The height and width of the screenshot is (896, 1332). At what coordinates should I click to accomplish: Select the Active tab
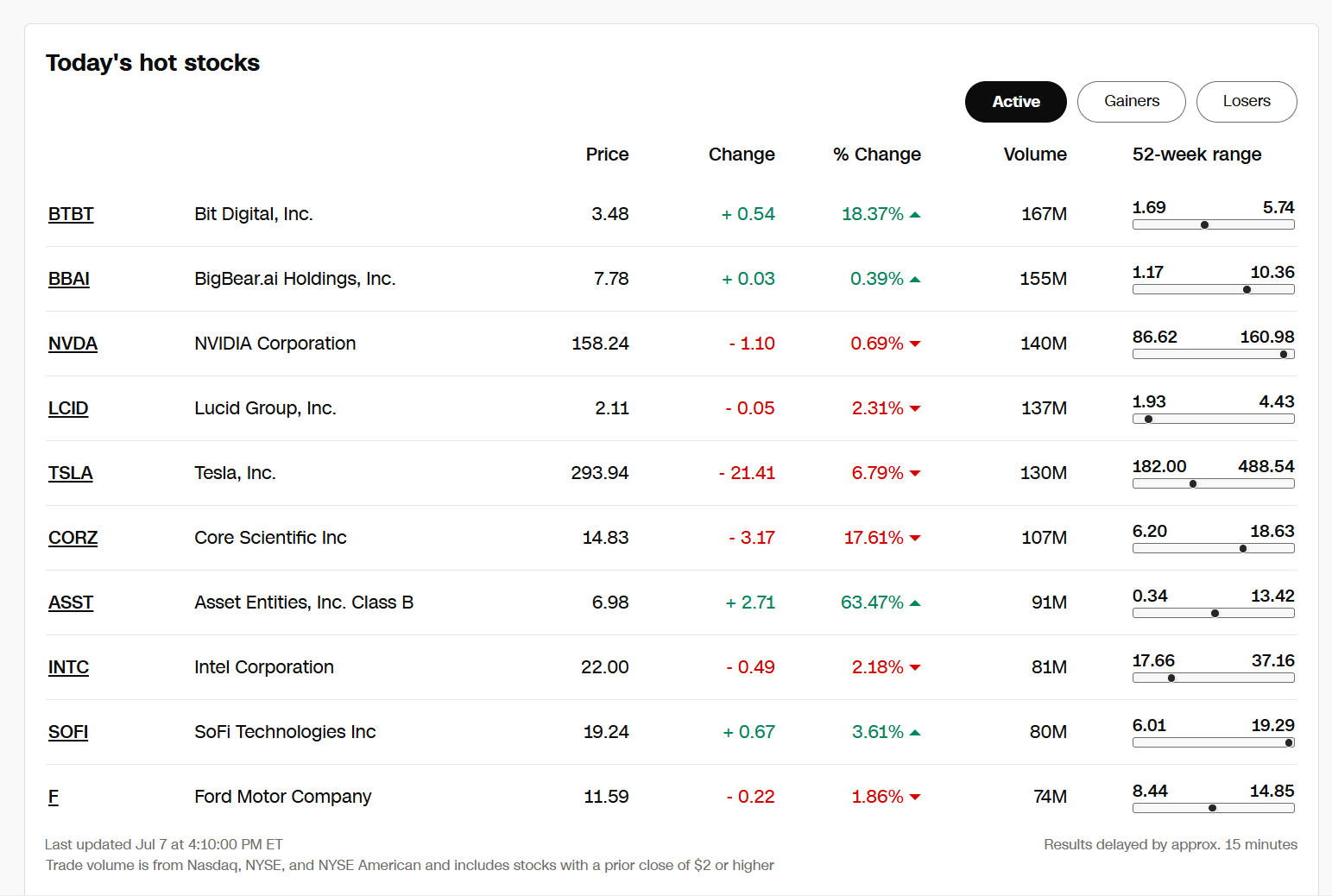pyautogui.click(x=1016, y=102)
